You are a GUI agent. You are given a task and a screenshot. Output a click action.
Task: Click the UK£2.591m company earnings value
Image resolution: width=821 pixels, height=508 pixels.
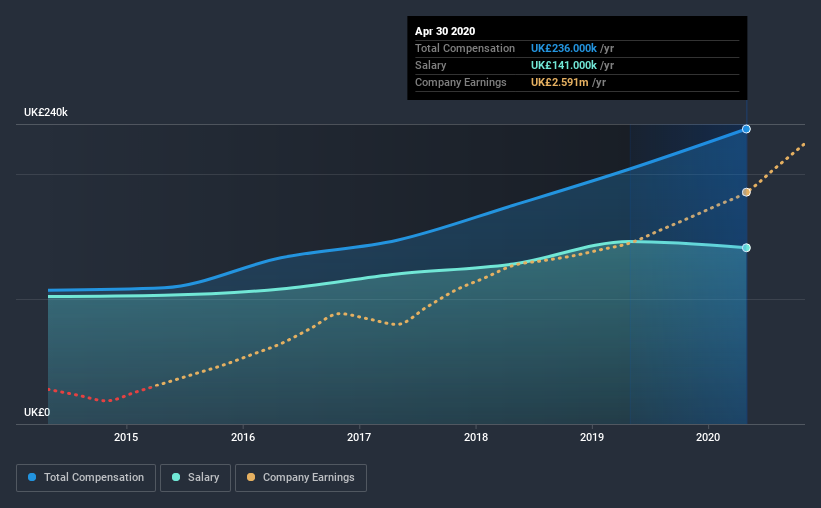560,82
